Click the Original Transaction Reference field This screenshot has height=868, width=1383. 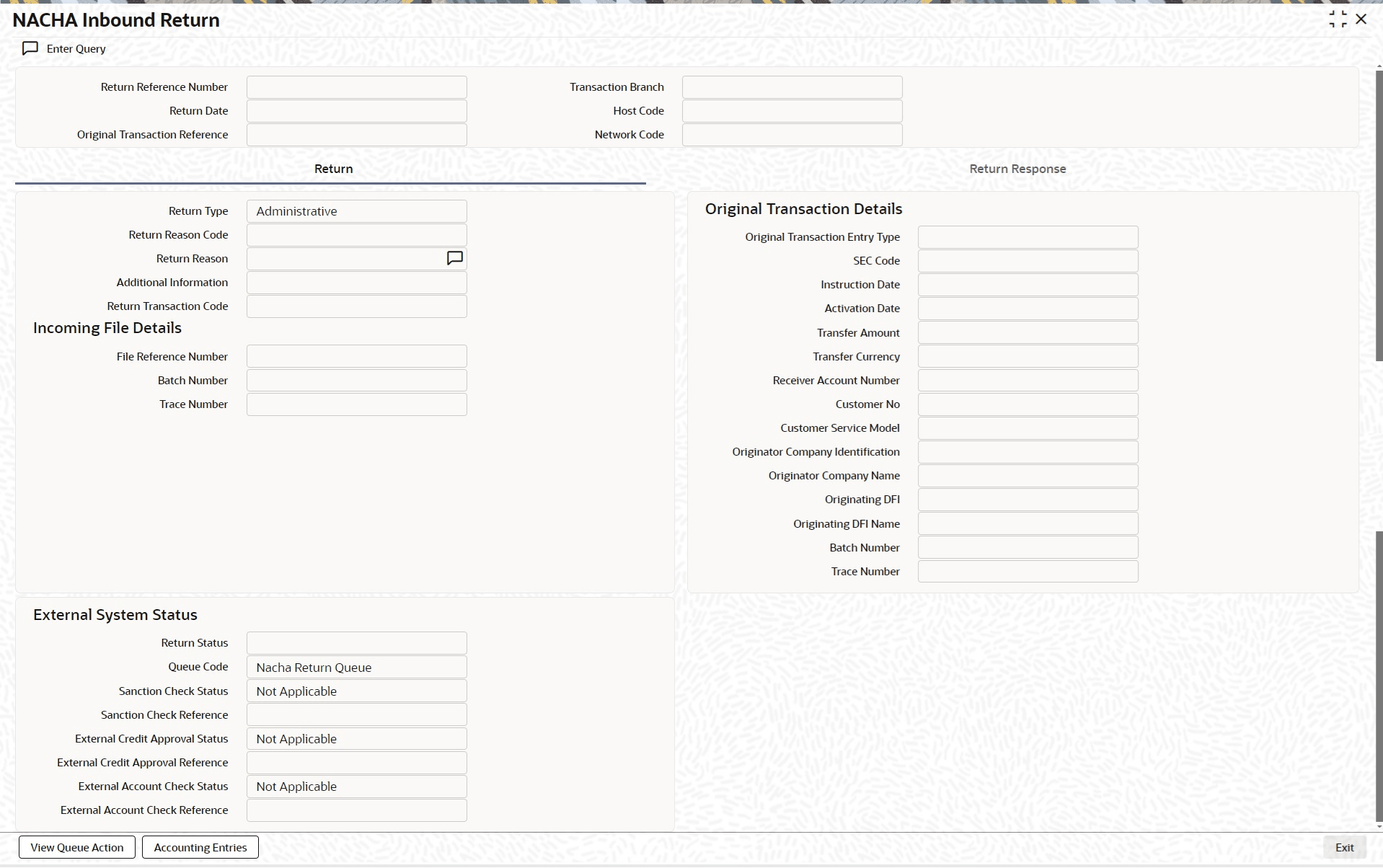[357, 135]
